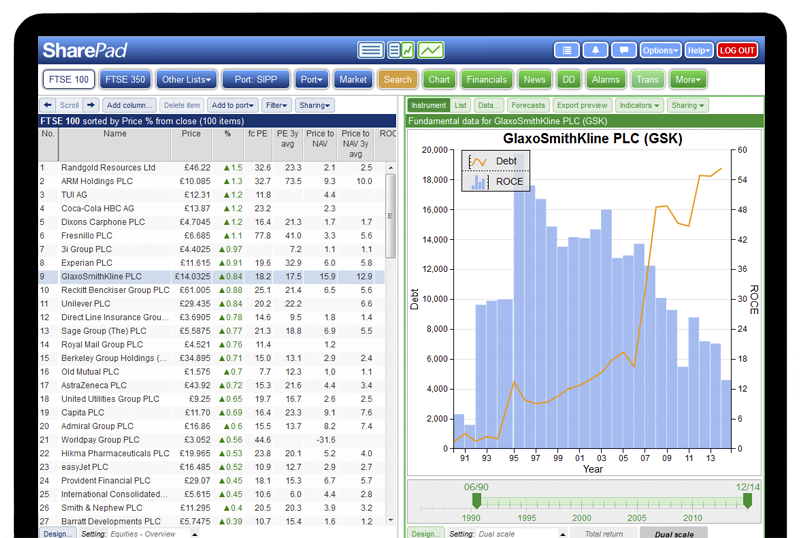800x538 pixels.
Task: Select split list and chart layout
Action: click(x=400, y=50)
